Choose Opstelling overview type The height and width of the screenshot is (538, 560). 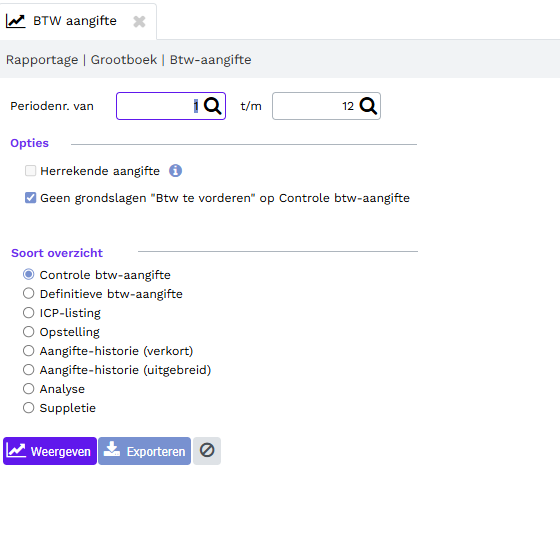[x=29, y=332]
